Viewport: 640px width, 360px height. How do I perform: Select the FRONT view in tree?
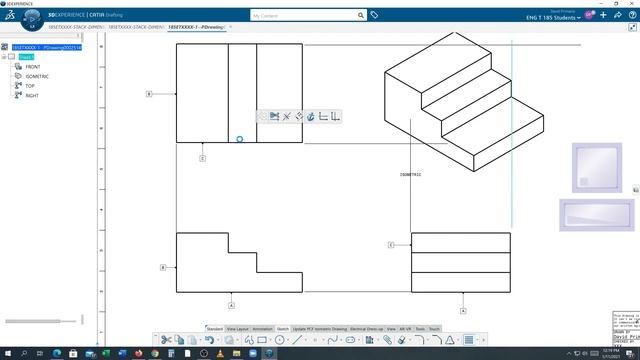click(x=33, y=67)
